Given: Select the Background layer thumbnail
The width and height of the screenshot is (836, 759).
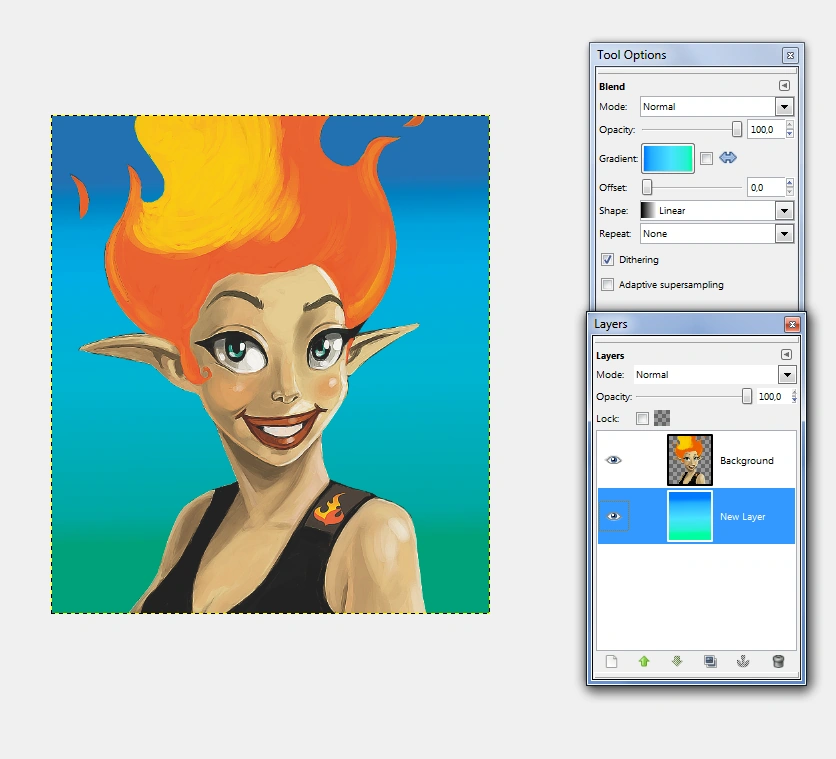Looking at the screenshot, I should pos(690,460).
